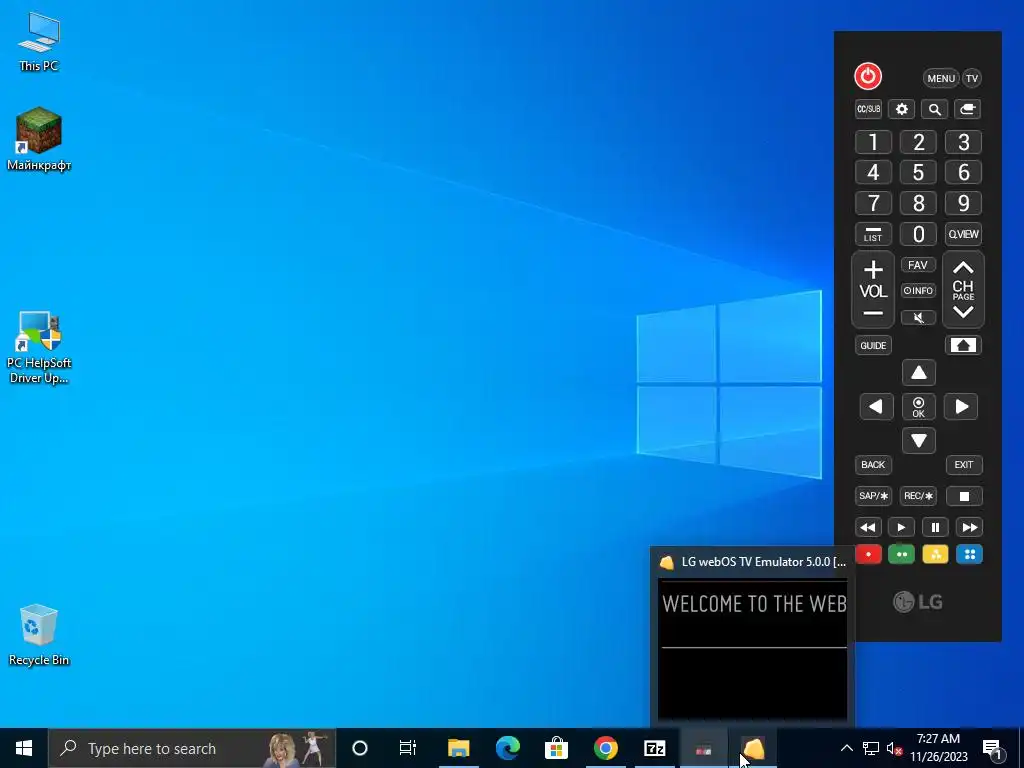The height and width of the screenshot is (768, 1024).
Task: Click number 0 on remote keypad
Action: [918, 234]
